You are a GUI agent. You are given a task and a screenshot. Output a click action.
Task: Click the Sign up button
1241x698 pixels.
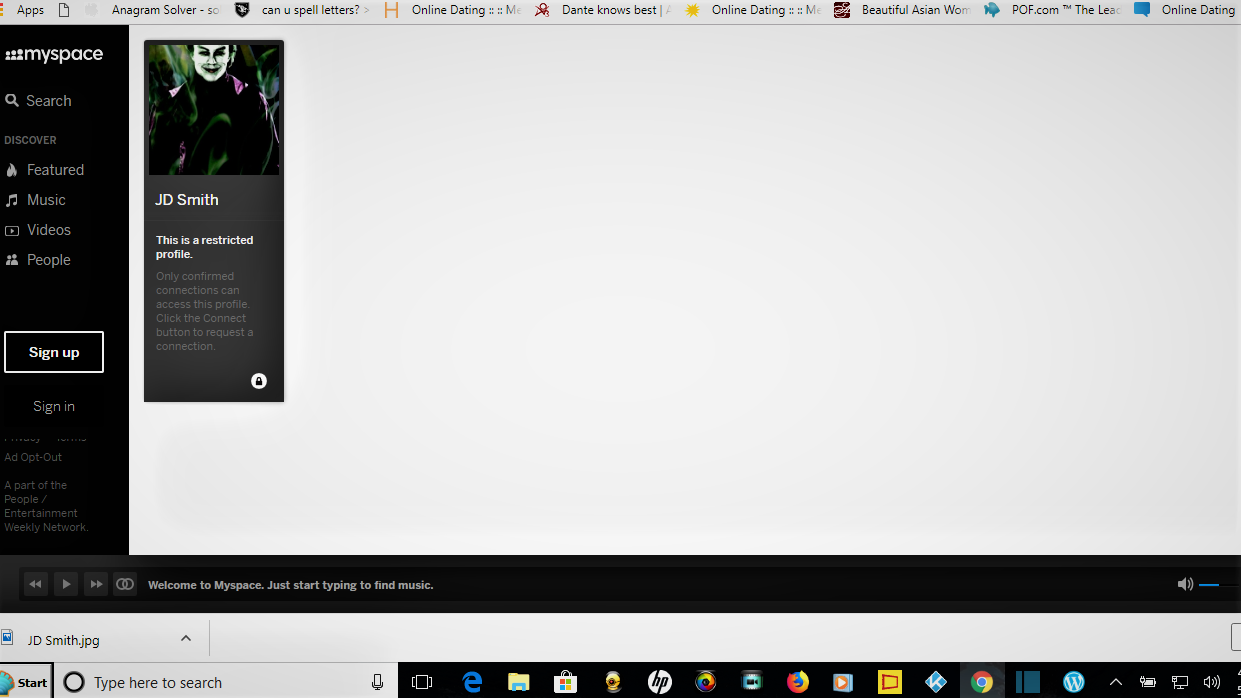54,352
